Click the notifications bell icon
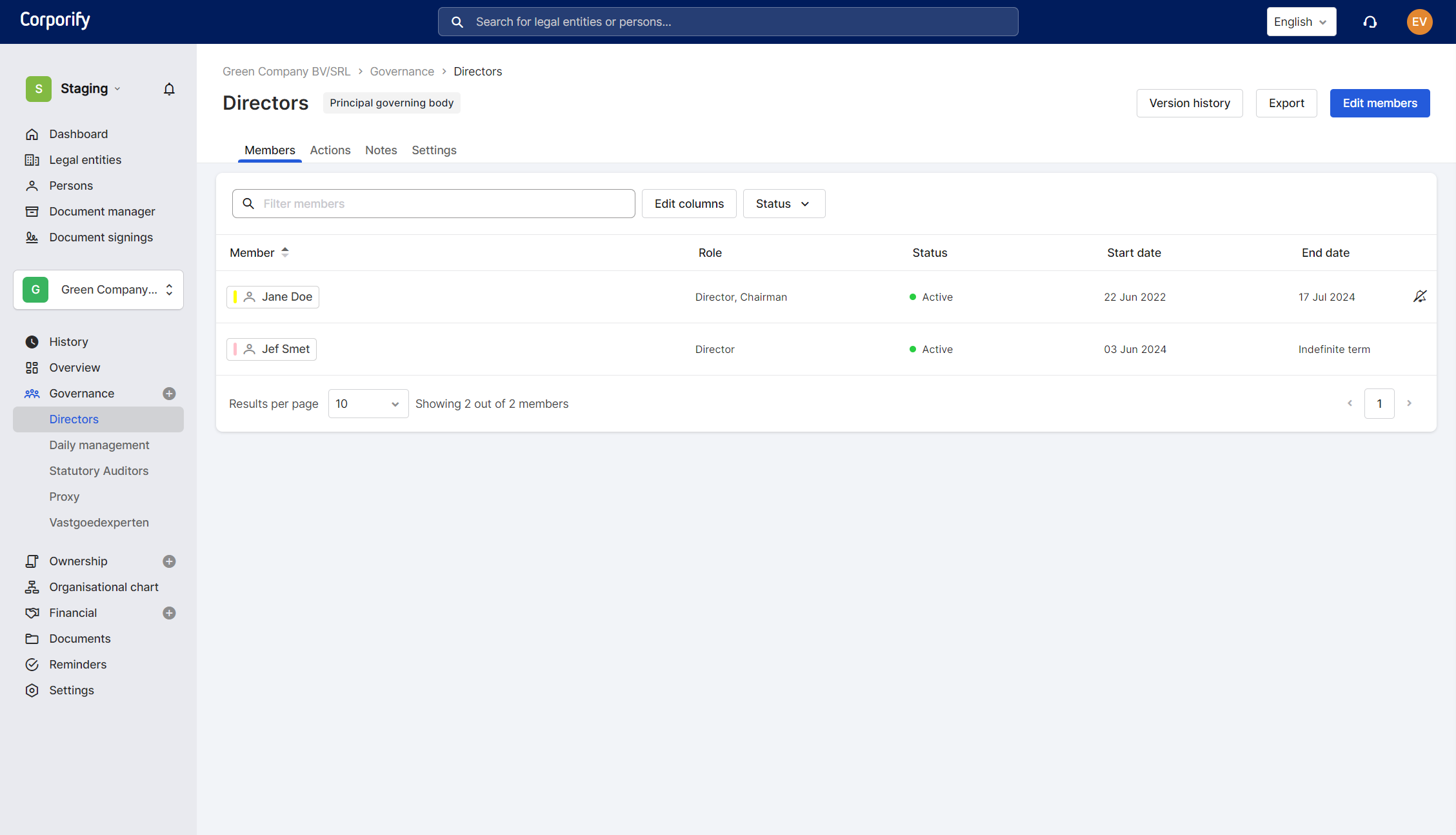This screenshot has height=835, width=1456. tap(169, 89)
